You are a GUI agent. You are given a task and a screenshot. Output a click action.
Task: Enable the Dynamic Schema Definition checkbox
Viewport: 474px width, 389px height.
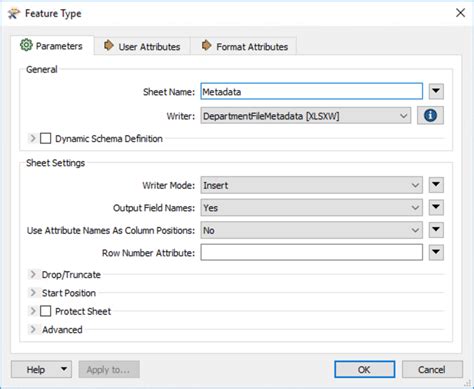click(x=45, y=138)
